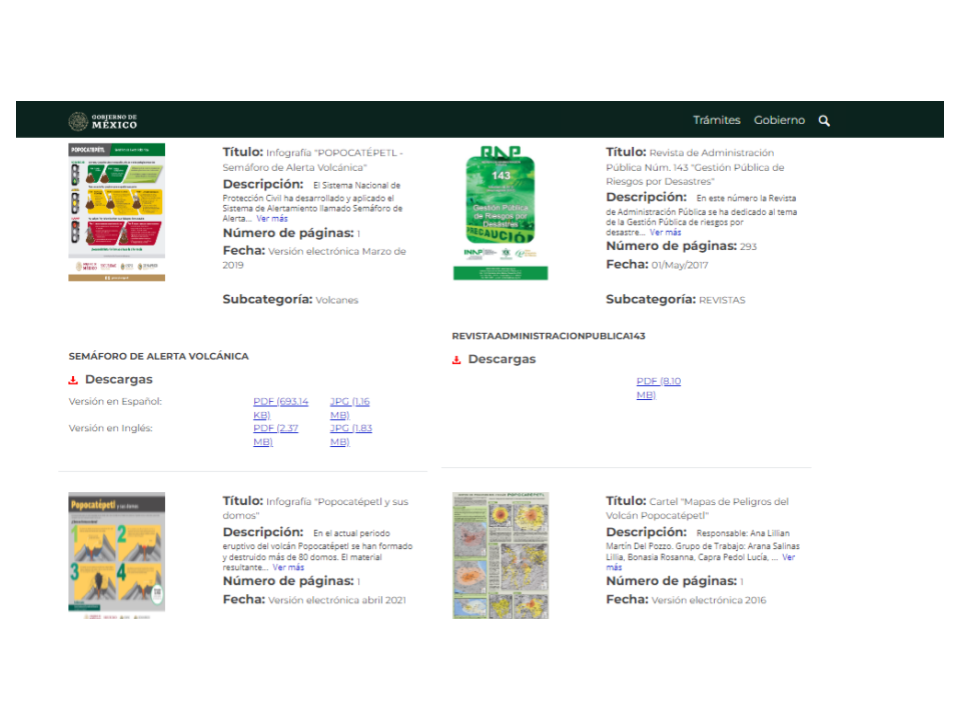The width and height of the screenshot is (960, 720).
Task: Open the search magnifier icon in header
Action: pyautogui.click(x=824, y=121)
